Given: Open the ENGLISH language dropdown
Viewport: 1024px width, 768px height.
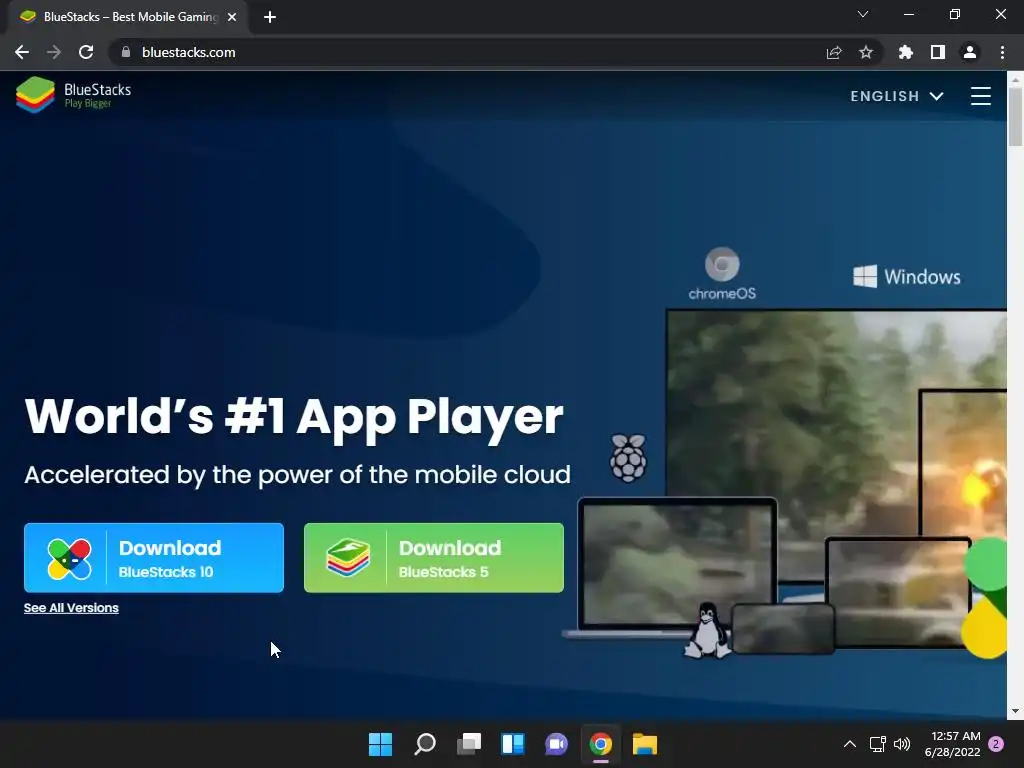Looking at the screenshot, I should tap(897, 96).
